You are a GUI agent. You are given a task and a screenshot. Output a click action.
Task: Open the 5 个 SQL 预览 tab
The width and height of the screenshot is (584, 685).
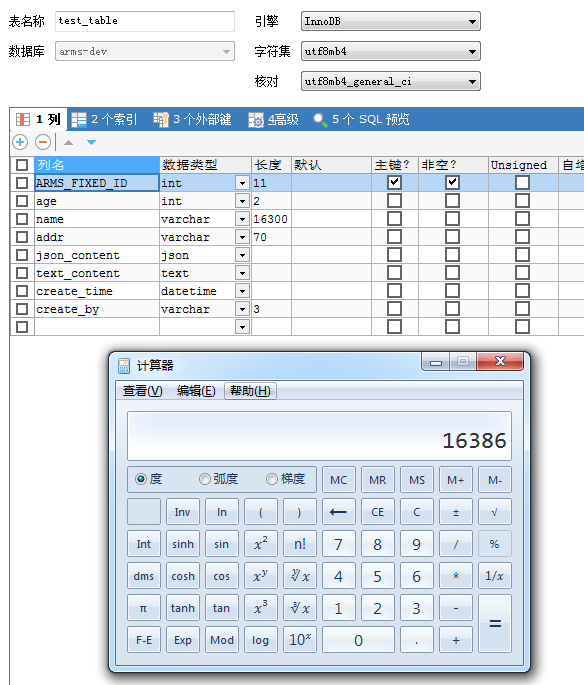362,119
